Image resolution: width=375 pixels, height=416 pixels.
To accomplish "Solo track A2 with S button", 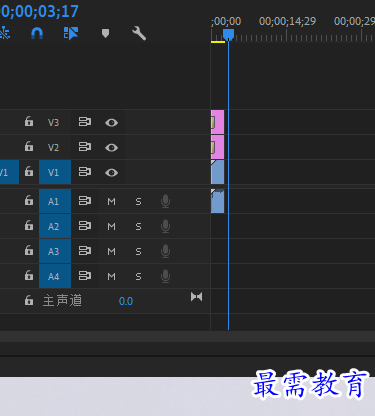I will [138, 227].
